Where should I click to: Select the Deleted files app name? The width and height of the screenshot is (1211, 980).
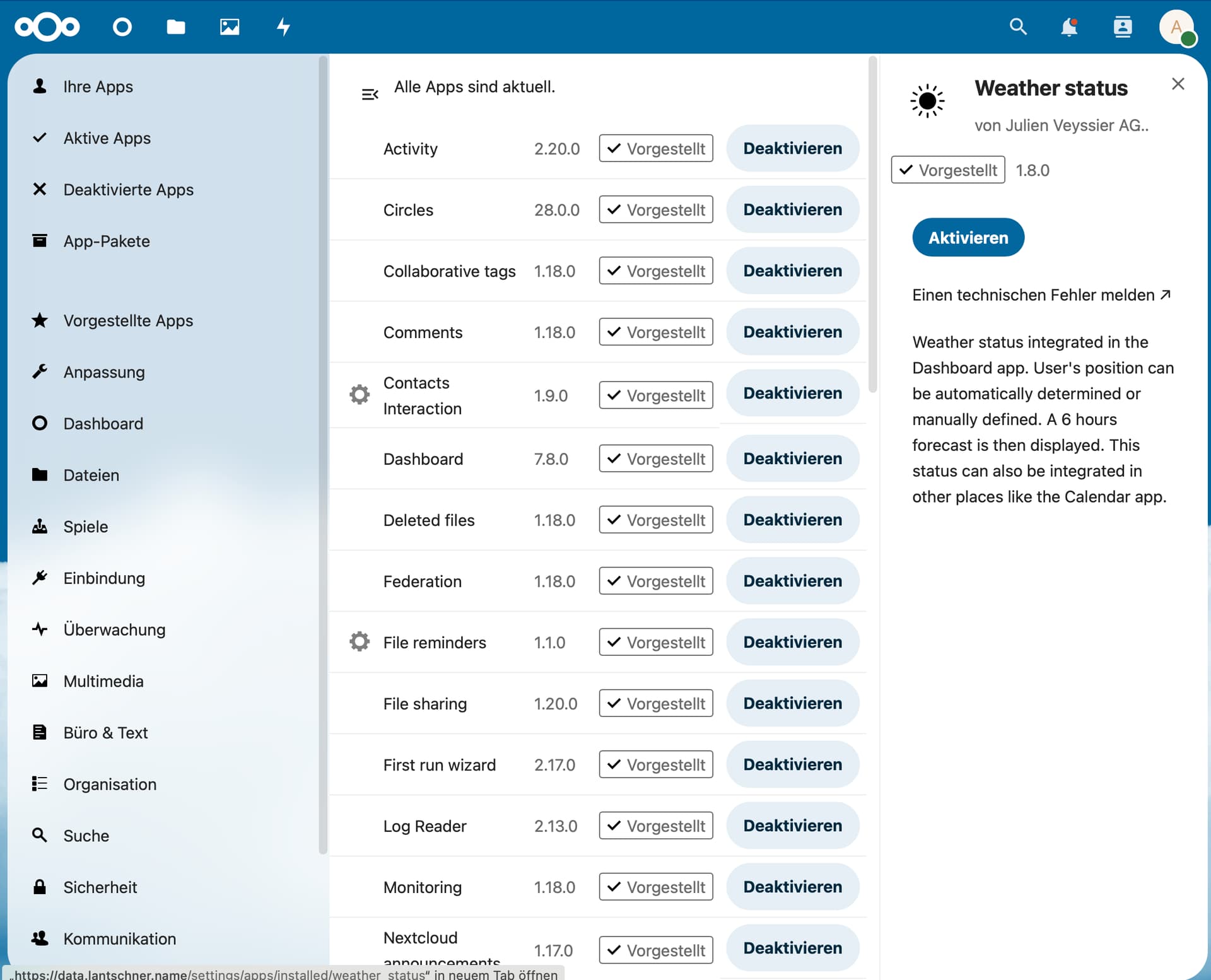tap(429, 520)
